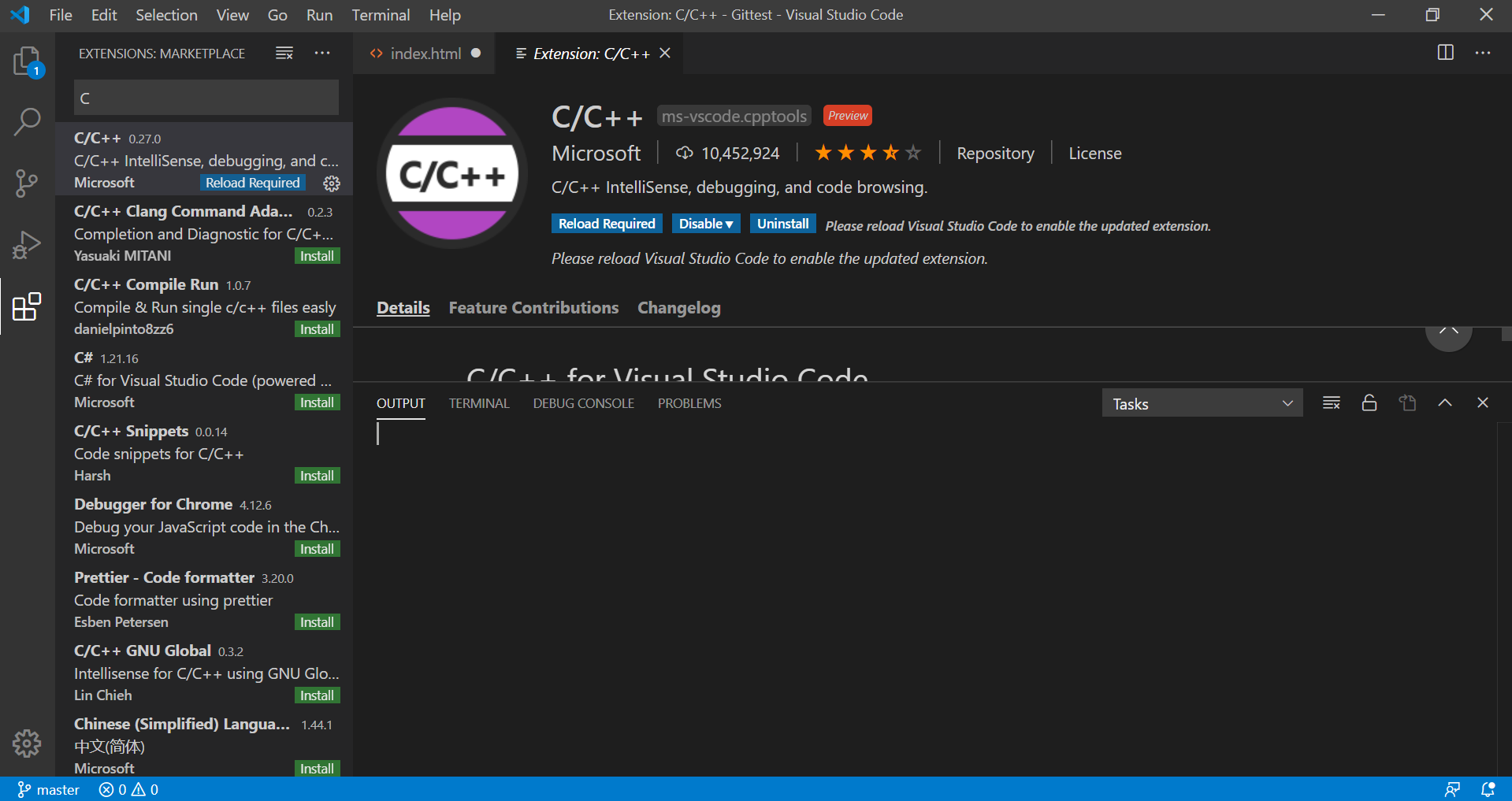The width and height of the screenshot is (1512, 801).
Task: Open the Repository link
Action: (995, 154)
